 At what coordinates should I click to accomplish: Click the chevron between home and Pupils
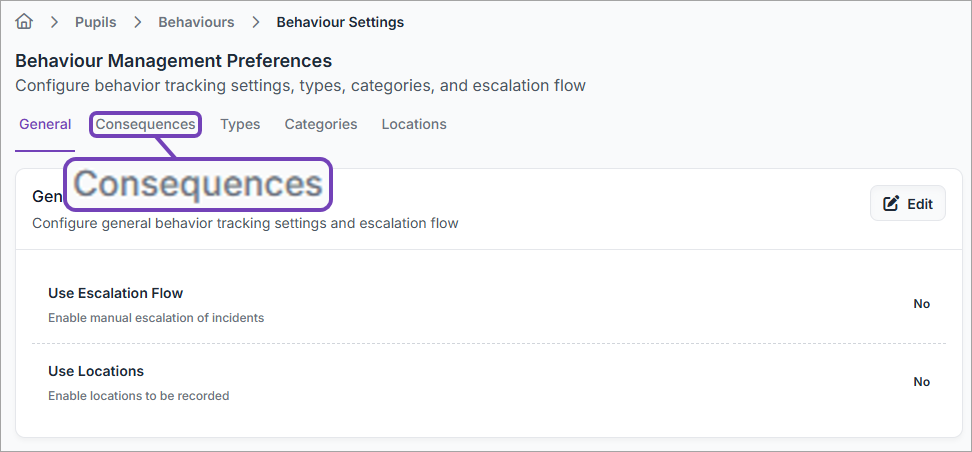pos(54,21)
